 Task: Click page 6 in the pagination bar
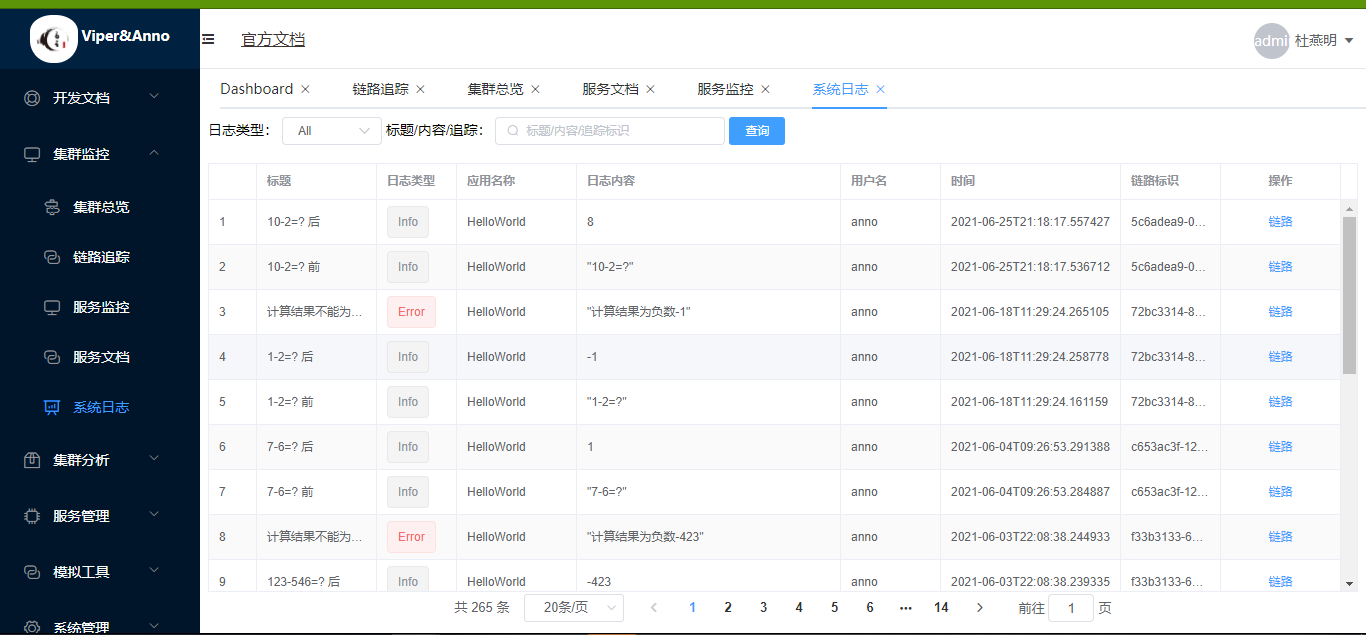[x=869, y=607]
